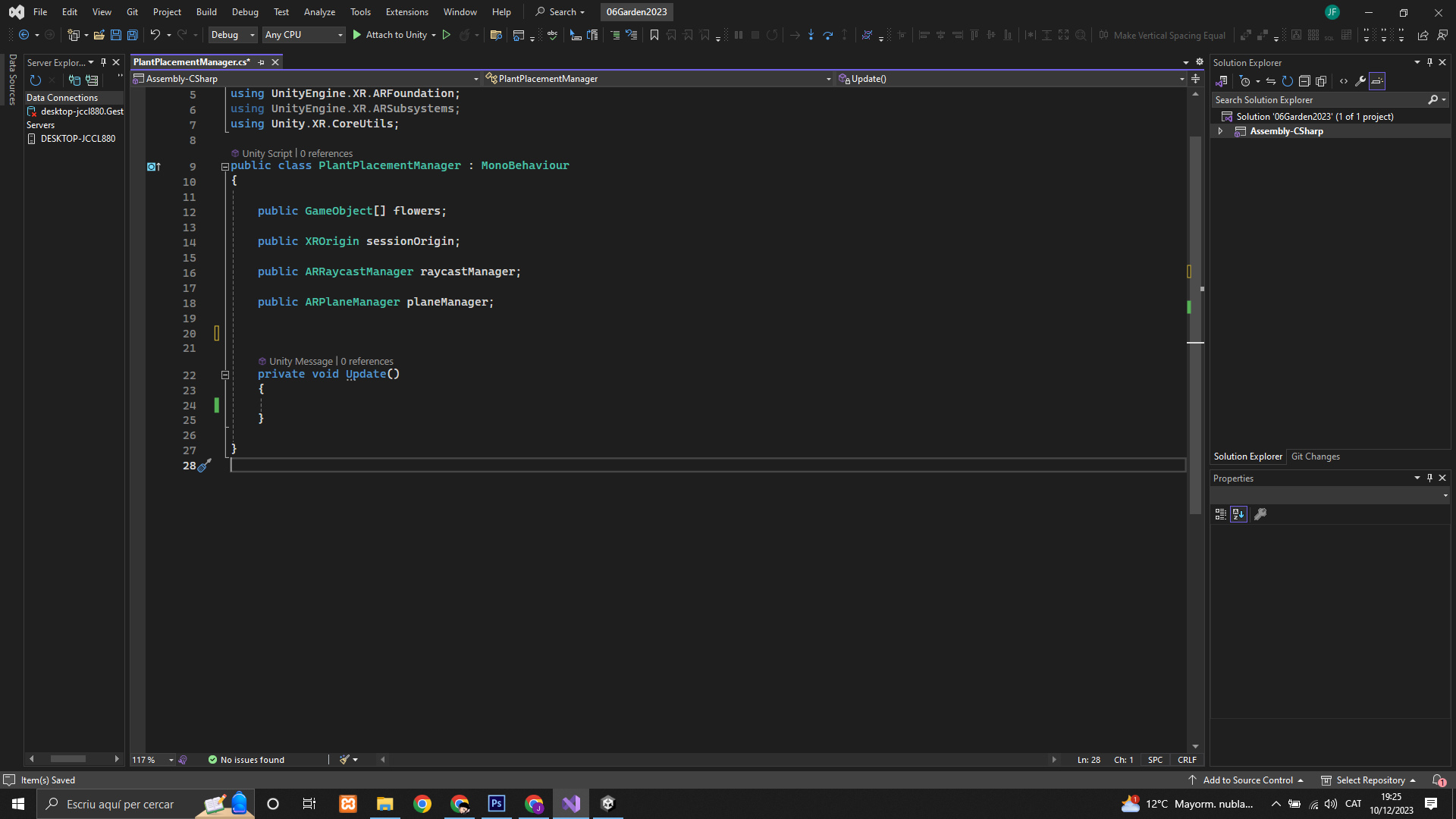The image size is (1456, 819).
Task: Switch to the Git Changes tab
Action: tap(1315, 457)
